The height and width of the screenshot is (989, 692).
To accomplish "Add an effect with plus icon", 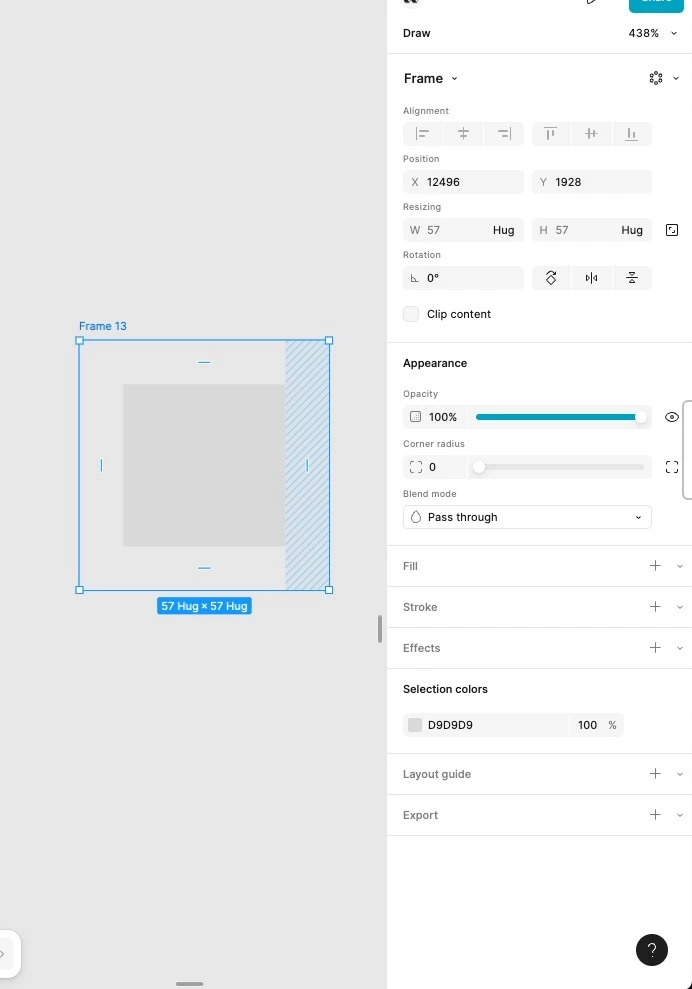I will click(x=655, y=648).
